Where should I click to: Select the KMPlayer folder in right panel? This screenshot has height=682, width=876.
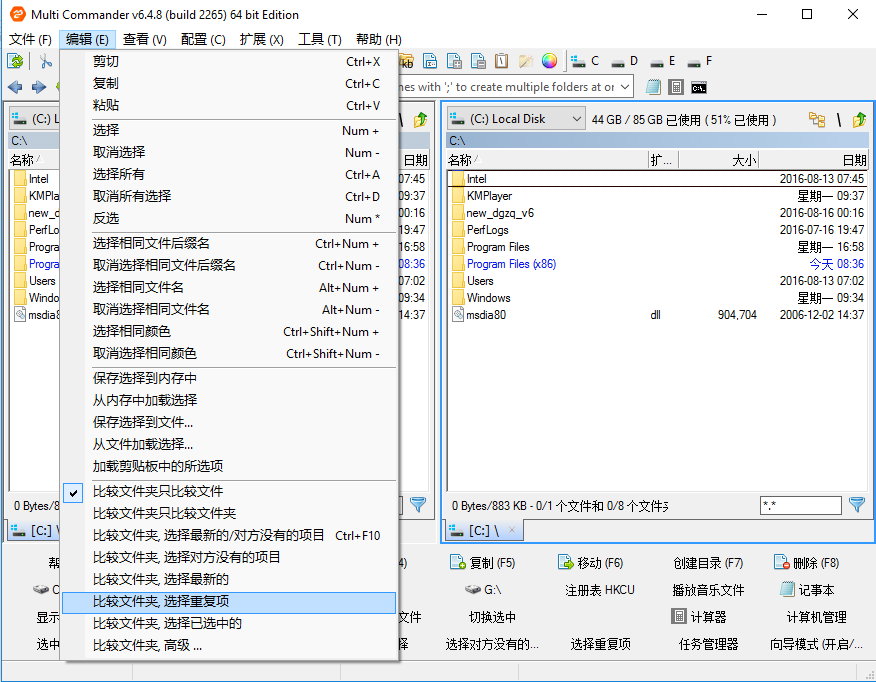click(x=658, y=195)
